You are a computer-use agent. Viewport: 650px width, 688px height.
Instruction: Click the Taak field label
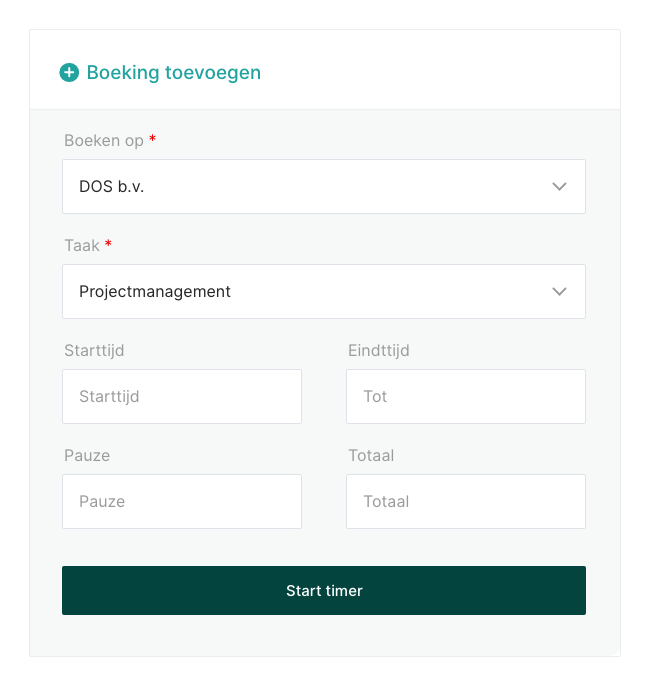pos(82,245)
